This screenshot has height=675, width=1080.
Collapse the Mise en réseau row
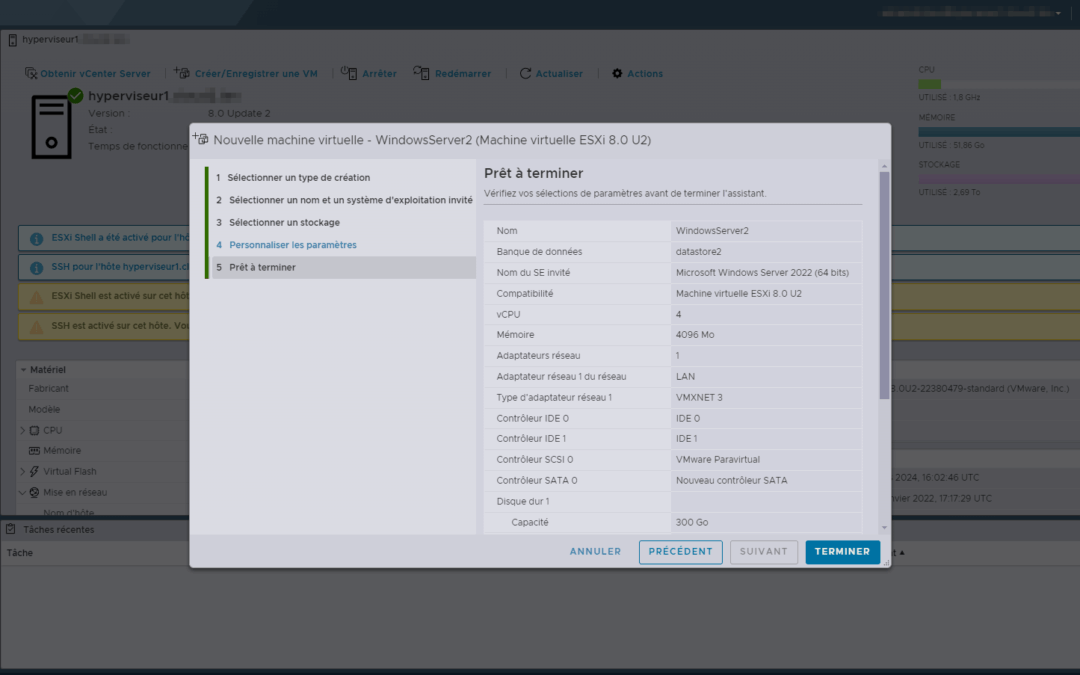click(x=23, y=492)
